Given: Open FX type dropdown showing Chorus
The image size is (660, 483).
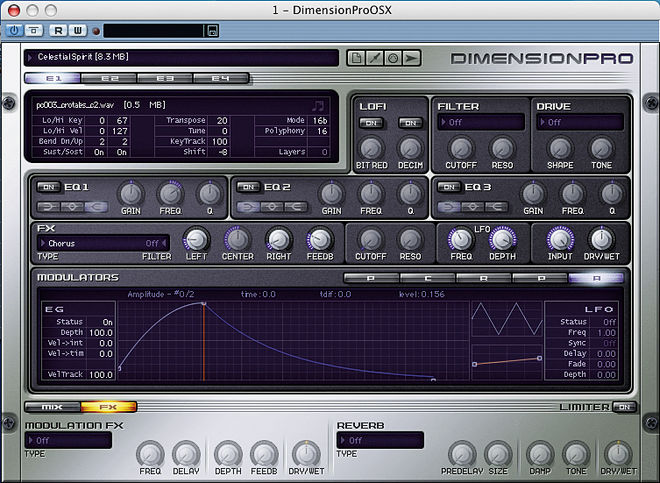Looking at the screenshot, I should (x=88, y=243).
